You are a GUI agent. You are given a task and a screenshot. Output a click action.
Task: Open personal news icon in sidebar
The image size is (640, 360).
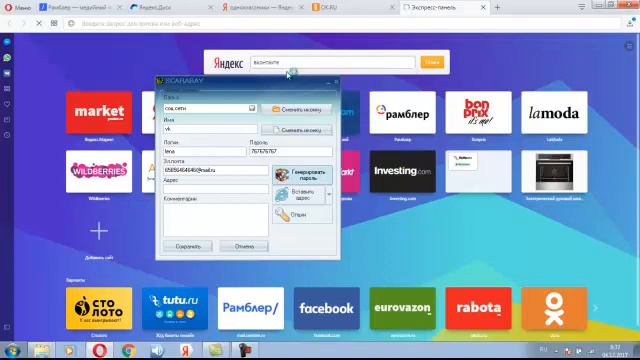pyautogui.click(x=7, y=120)
